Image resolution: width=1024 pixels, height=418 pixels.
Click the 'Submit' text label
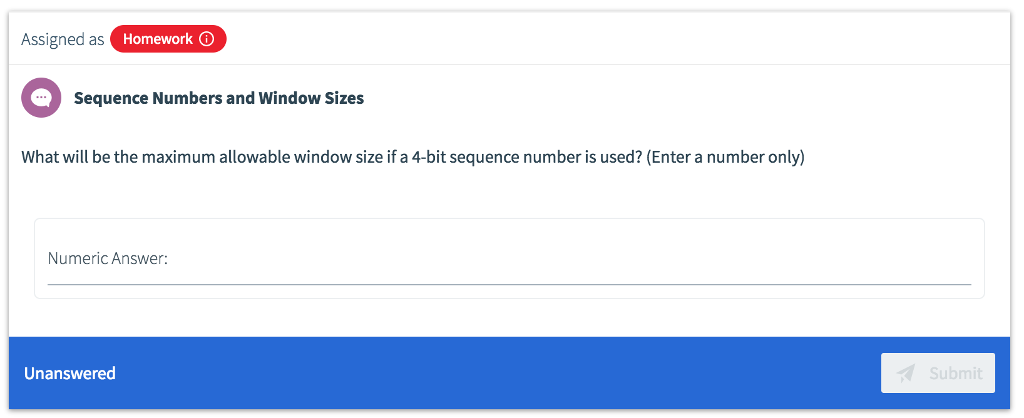955,373
